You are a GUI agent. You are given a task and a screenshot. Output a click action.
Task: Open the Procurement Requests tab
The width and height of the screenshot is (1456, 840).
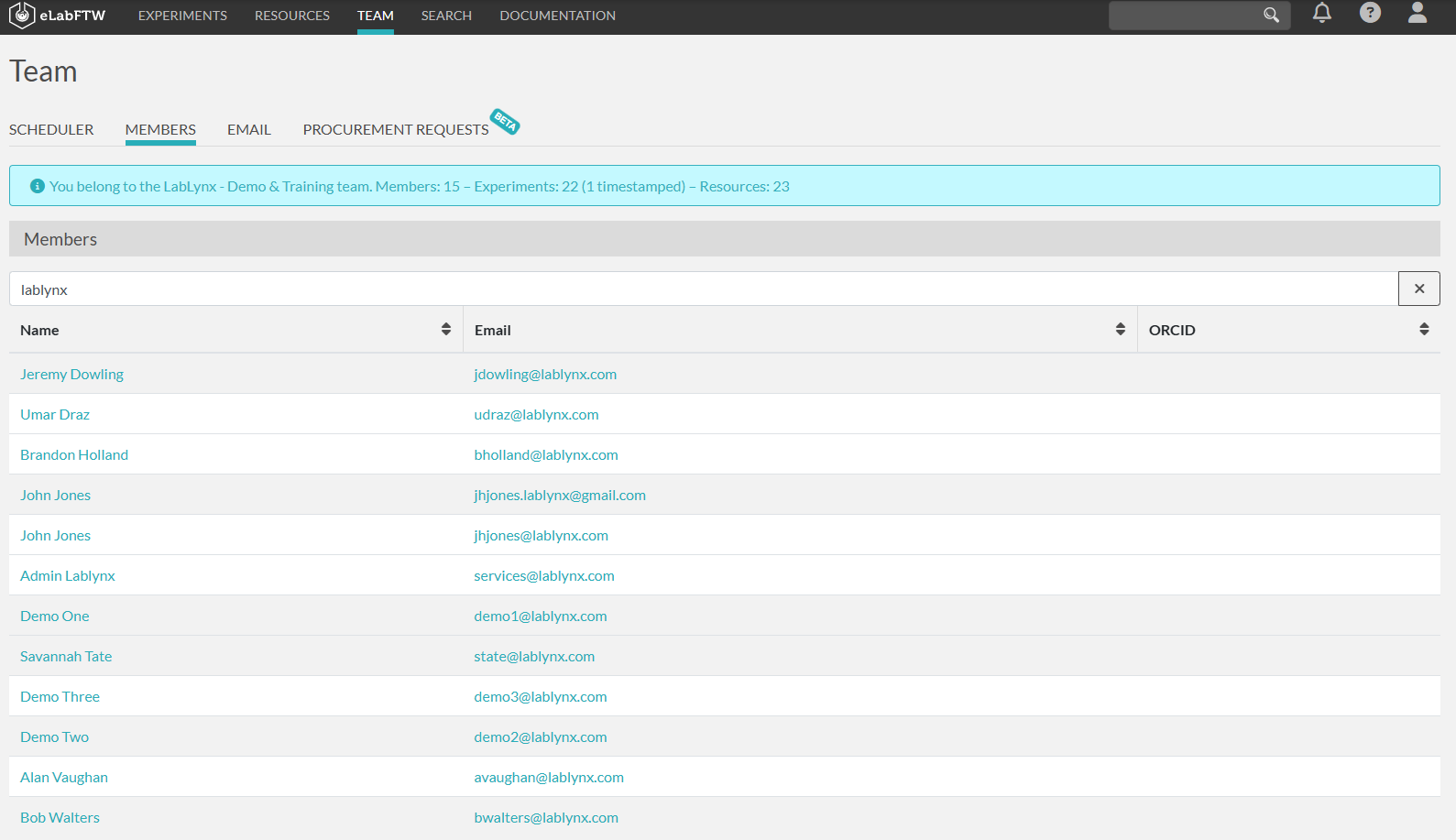pyautogui.click(x=396, y=130)
